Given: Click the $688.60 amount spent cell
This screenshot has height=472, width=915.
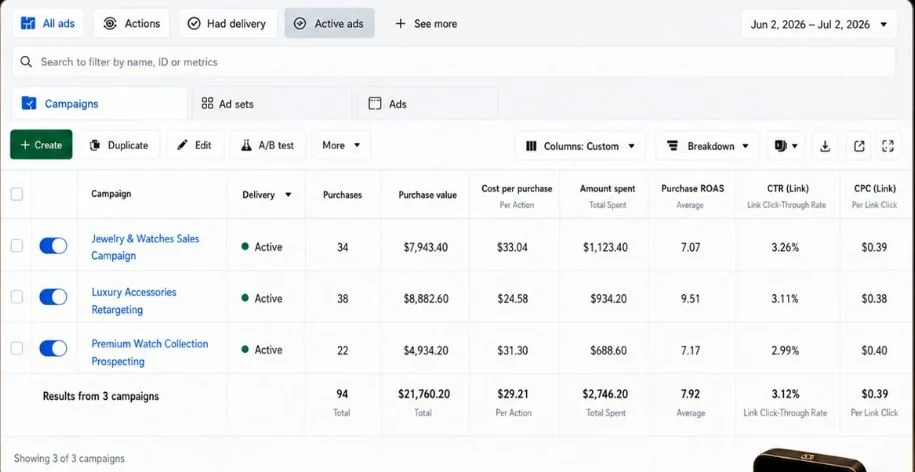Looking at the screenshot, I should tap(609, 351).
